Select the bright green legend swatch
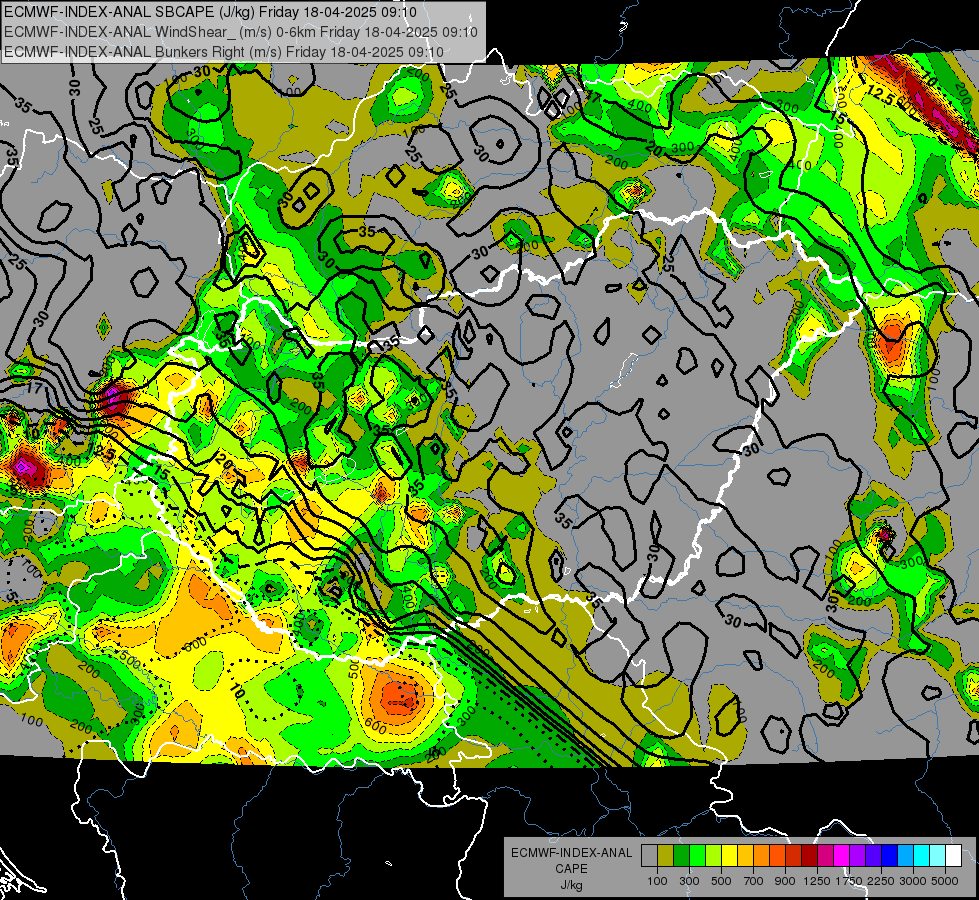This screenshot has width=979, height=900. pos(697,856)
